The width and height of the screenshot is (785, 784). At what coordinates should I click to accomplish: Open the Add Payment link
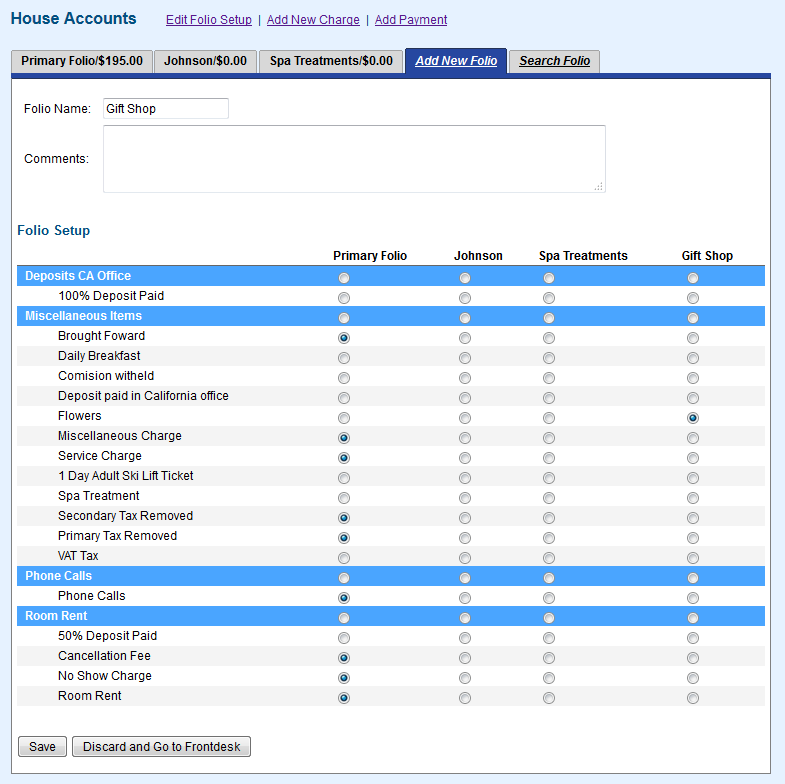[411, 20]
